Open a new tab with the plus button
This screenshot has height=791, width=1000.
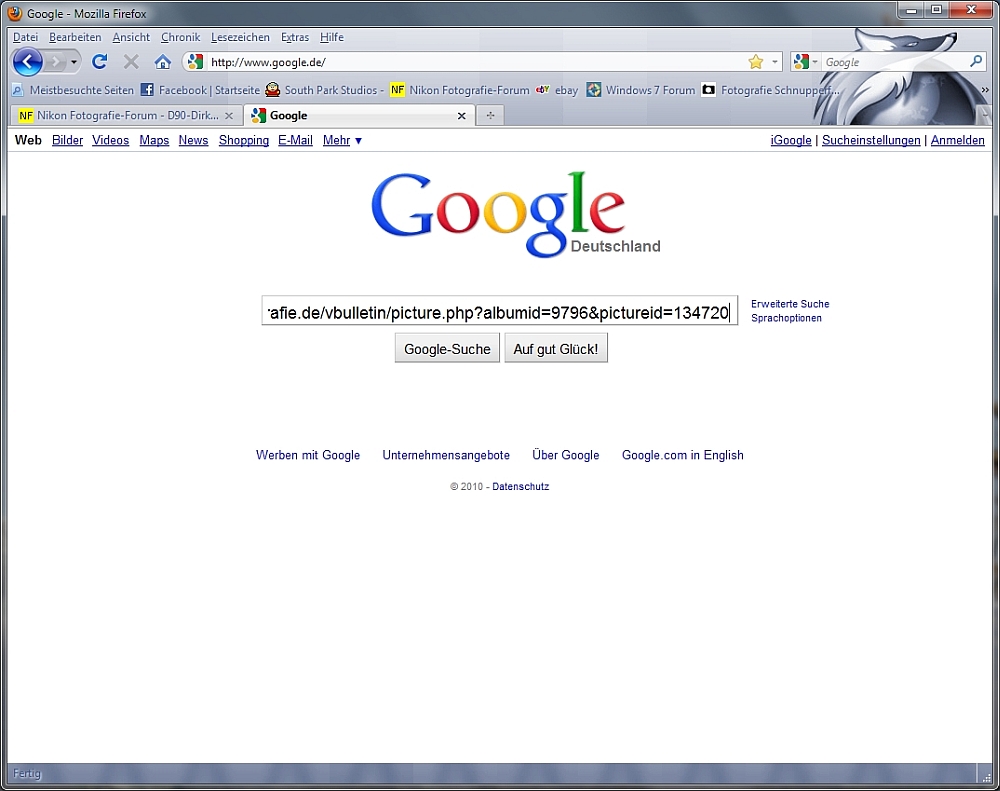[490, 115]
